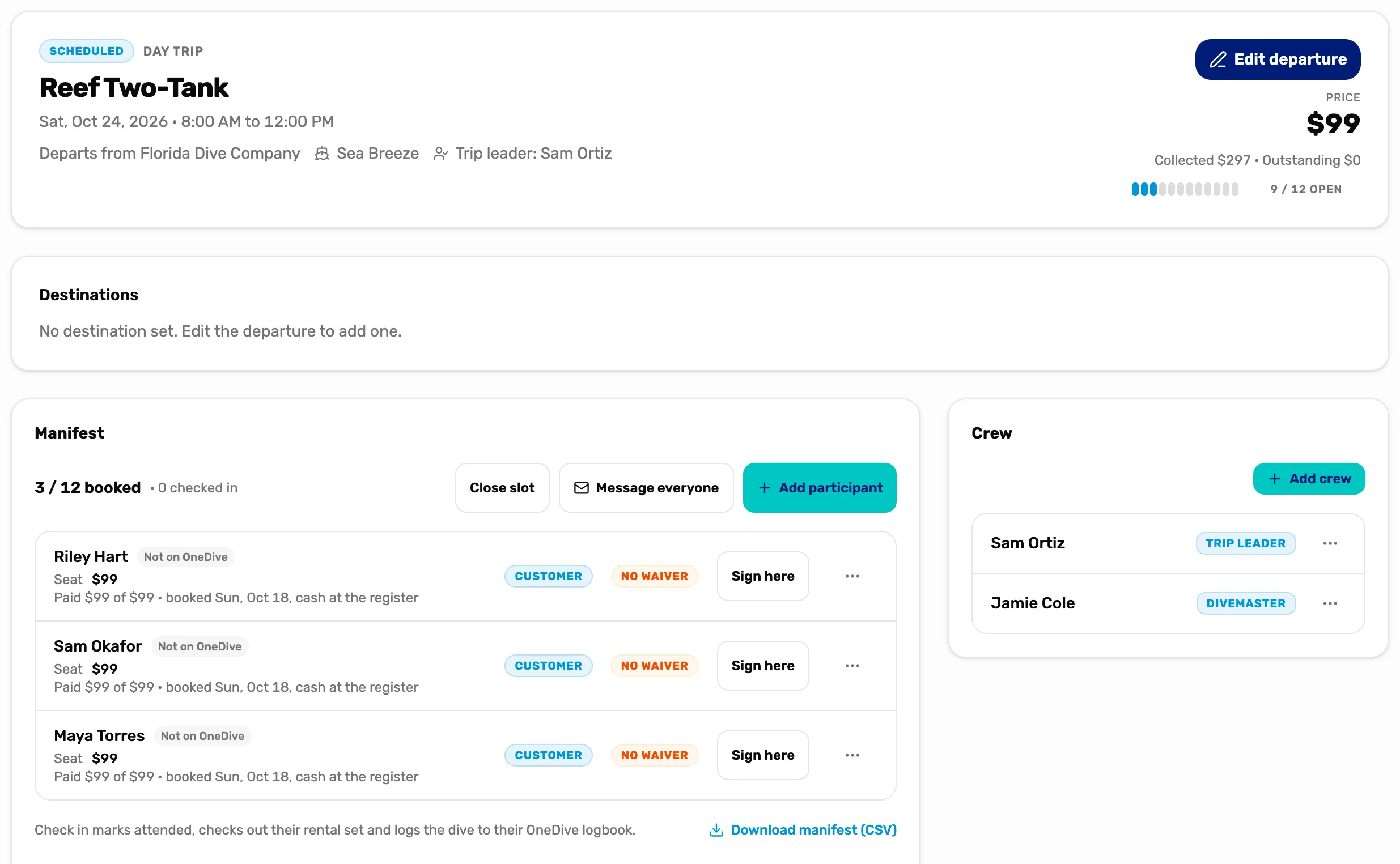Message everyone on the manifest
Screen dimensions: 1400x864
pos(646,487)
